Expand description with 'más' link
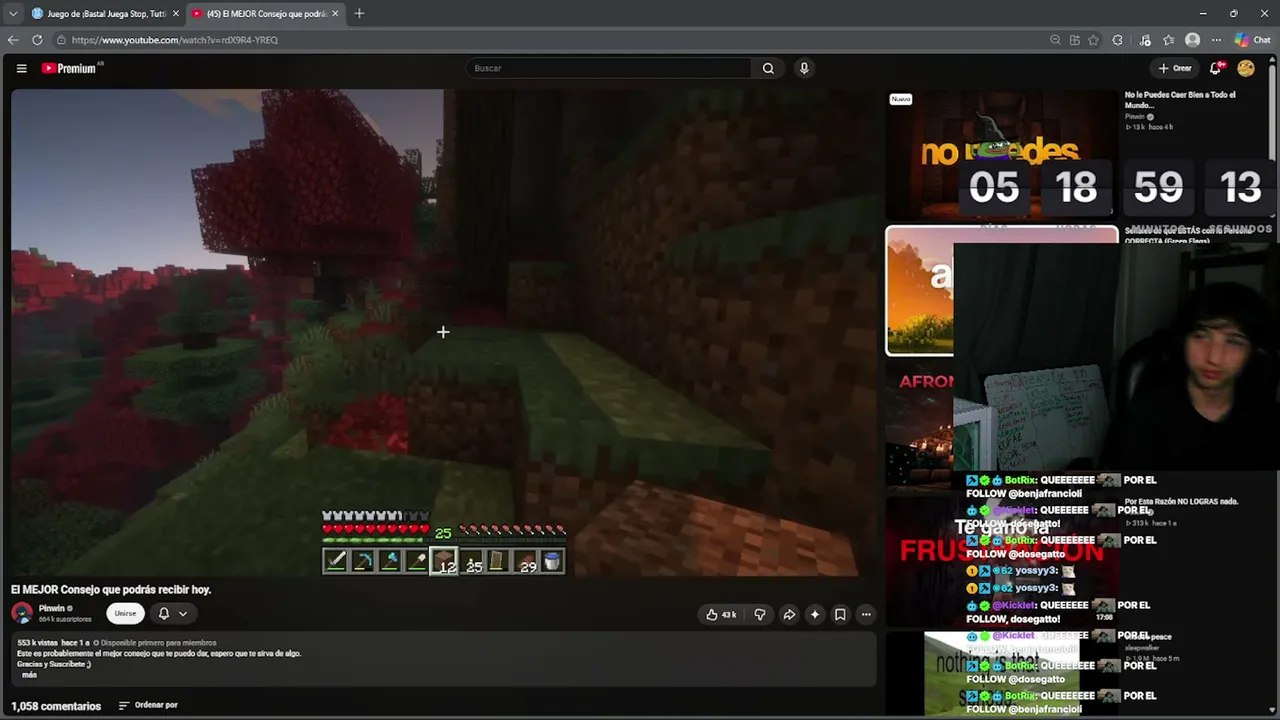1280x720 pixels. point(29,675)
